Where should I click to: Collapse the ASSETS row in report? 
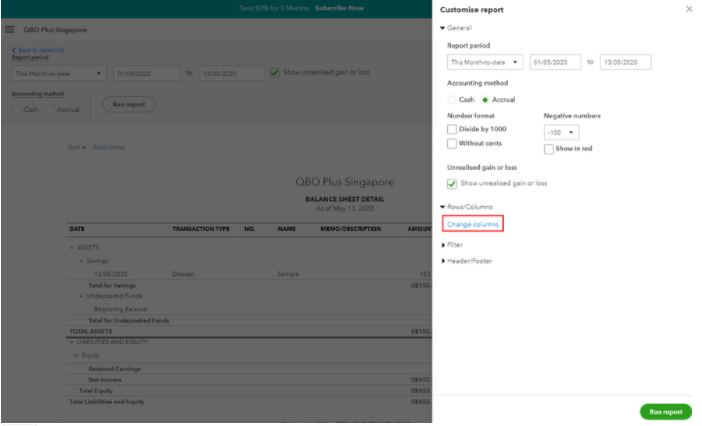click(72, 248)
